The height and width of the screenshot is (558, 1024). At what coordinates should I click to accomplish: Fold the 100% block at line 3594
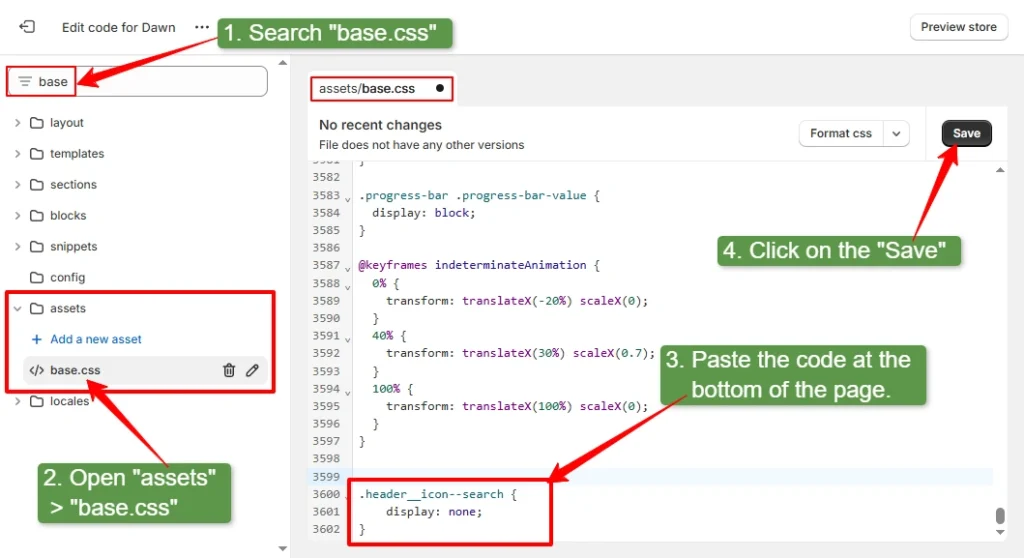[x=347, y=392]
